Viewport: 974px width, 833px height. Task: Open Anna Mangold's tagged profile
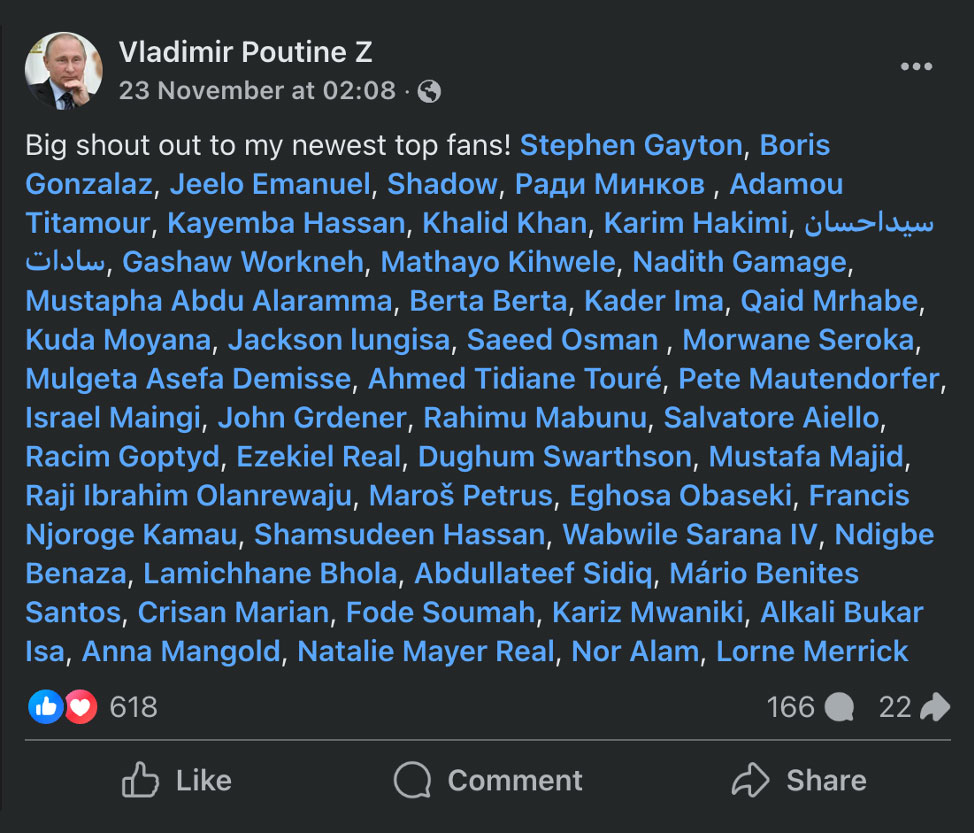(x=181, y=652)
